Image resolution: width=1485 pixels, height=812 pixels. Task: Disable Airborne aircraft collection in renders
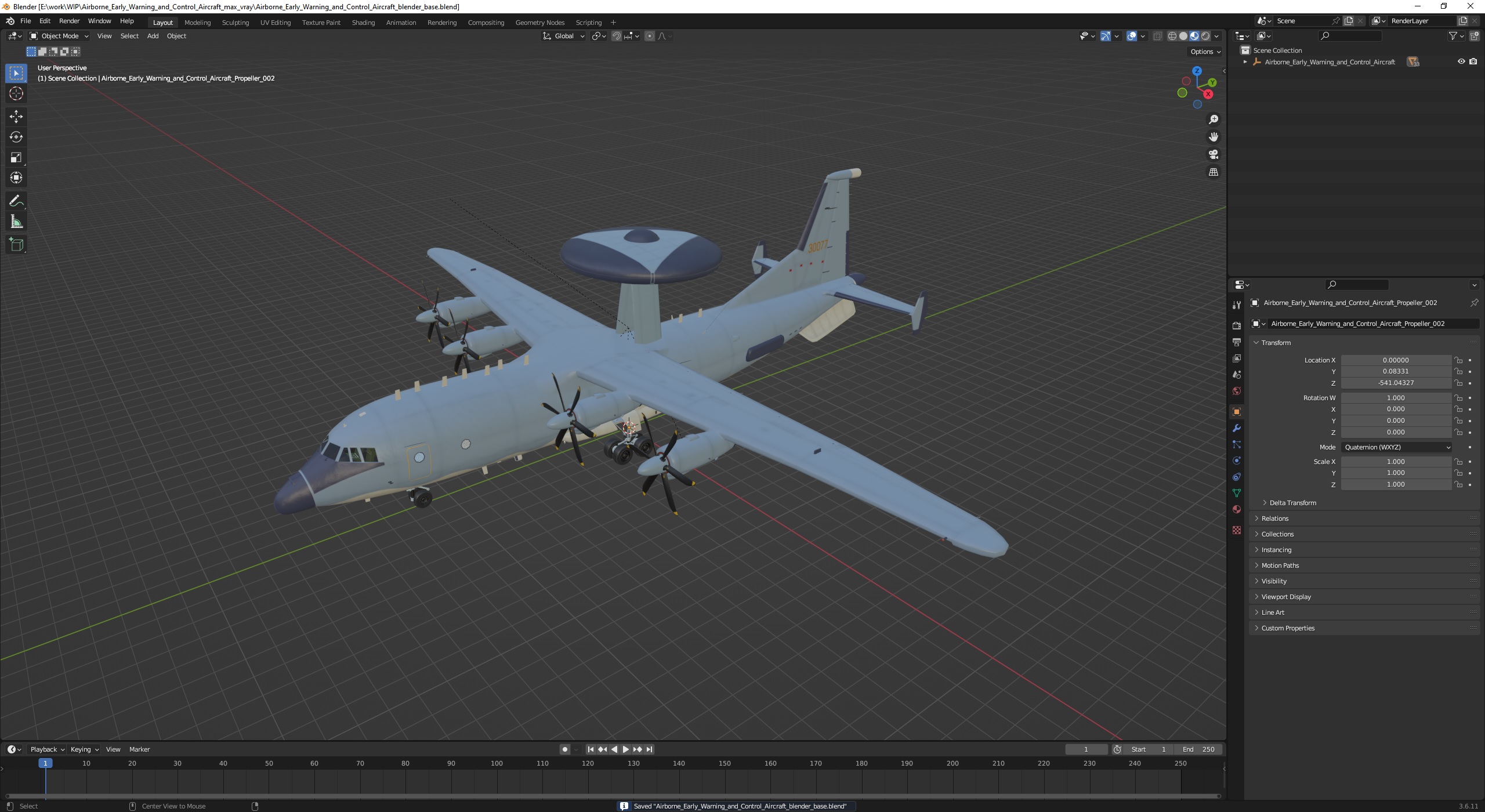tap(1473, 61)
